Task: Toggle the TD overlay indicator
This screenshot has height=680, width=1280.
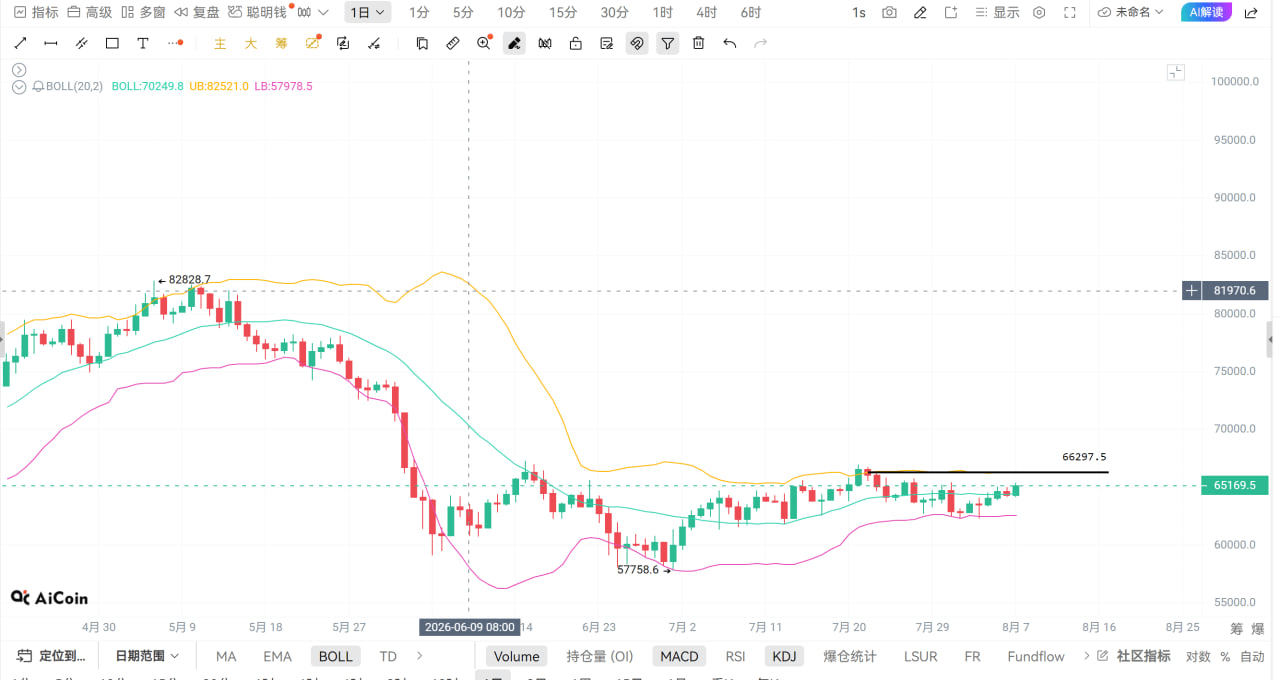Action: (x=388, y=656)
